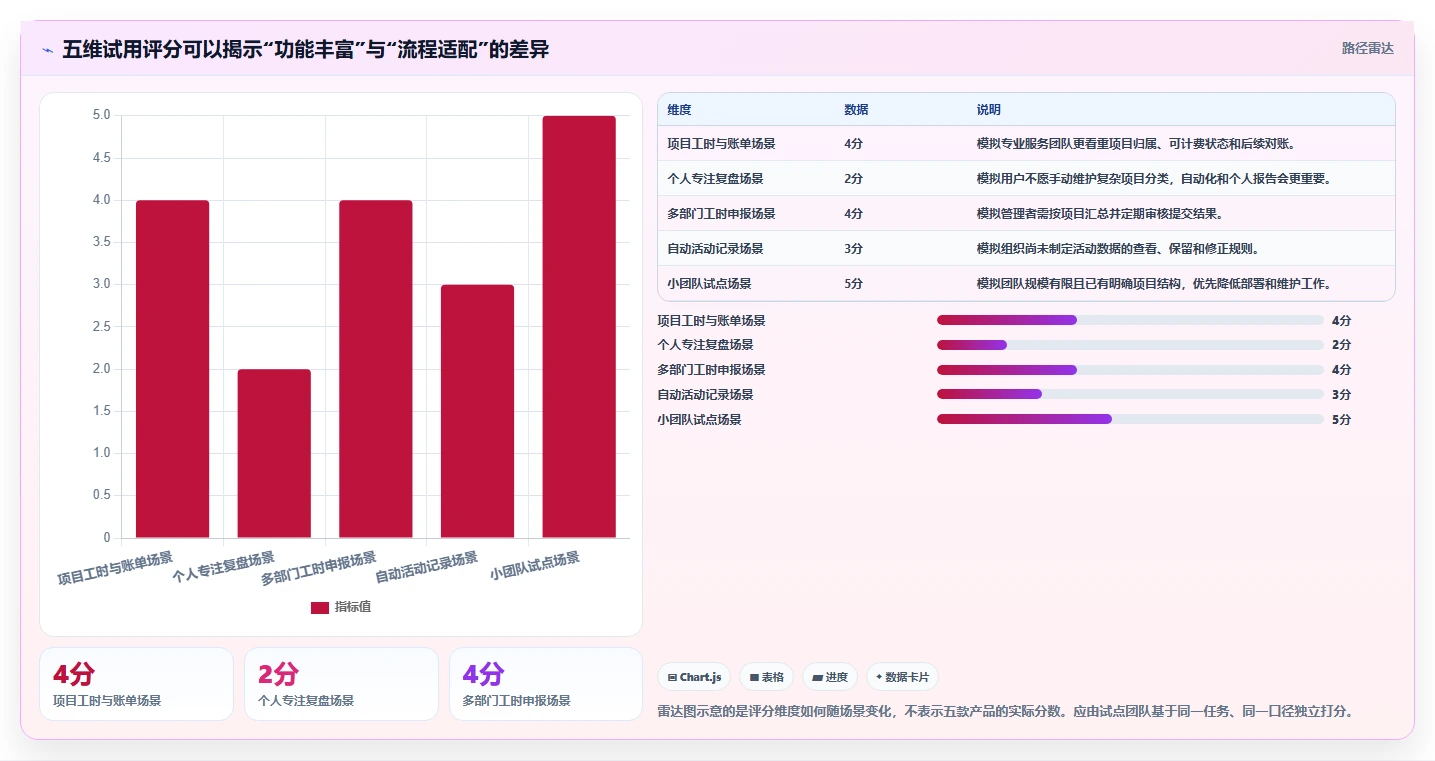Click 个人专注复盘场景 in the table
Image resolution: width=1435 pixels, height=761 pixels.
tap(715, 179)
